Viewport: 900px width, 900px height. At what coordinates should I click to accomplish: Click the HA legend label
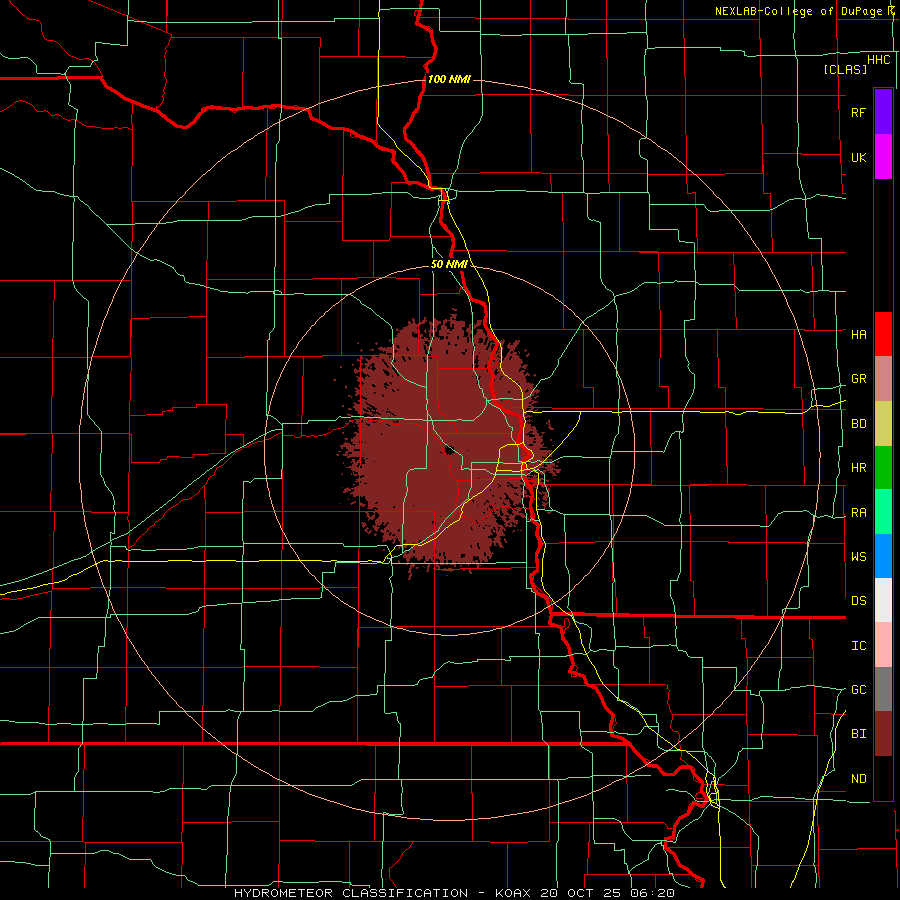pyautogui.click(x=858, y=334)
